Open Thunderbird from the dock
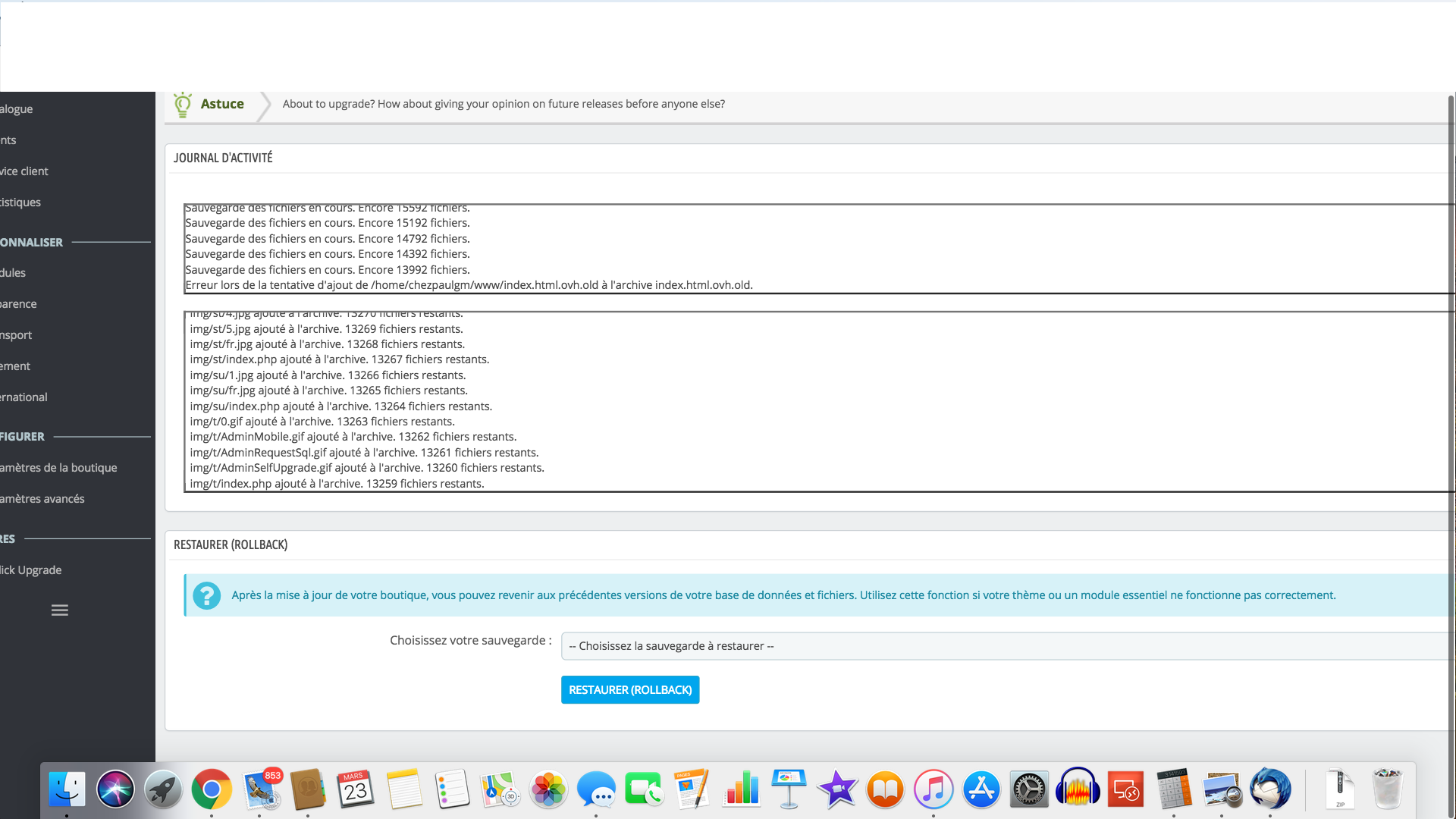 1270,789
